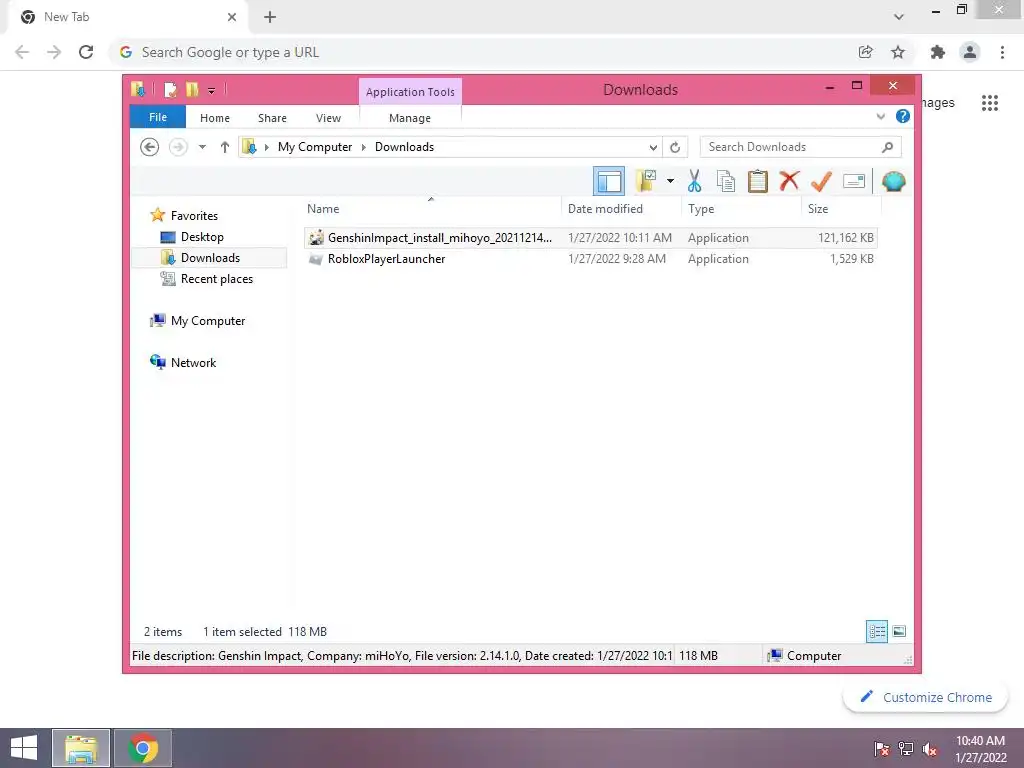Select GenshinImpact_install_mihoyo file
Viewport: 1024px width, 768px height.
coord(590,238)
